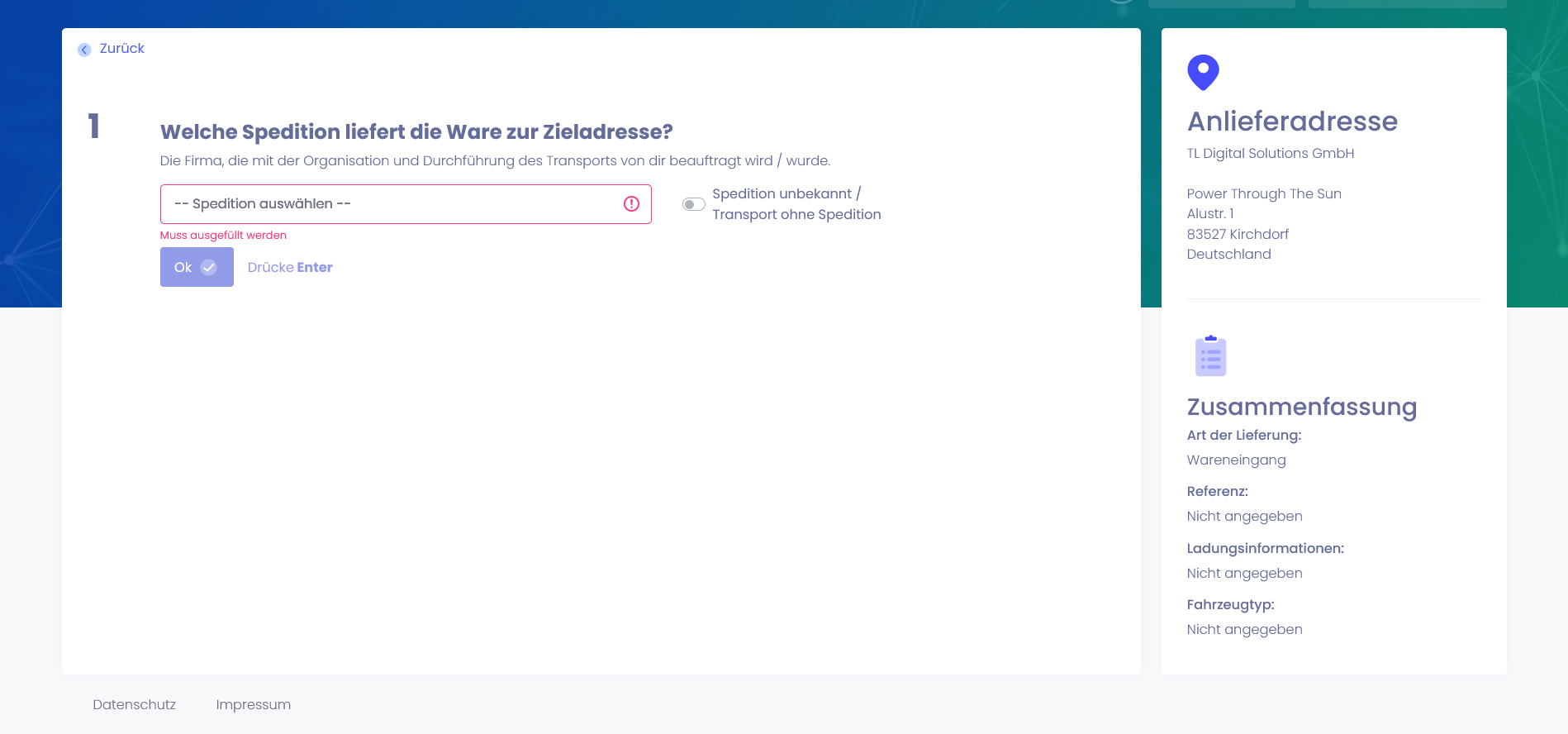Click the red error icon in dropdown
Viewport: 1568px width, 734px height.
pos(631,204)
